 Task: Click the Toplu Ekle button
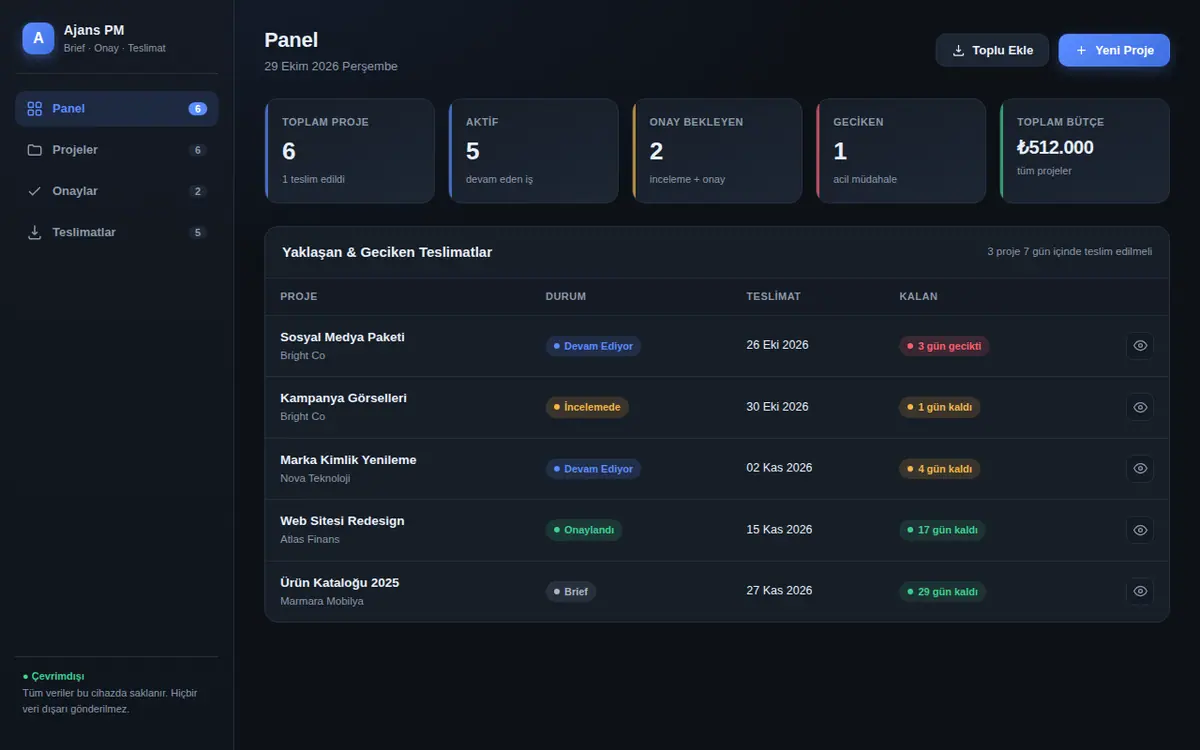tap(992, 50)
